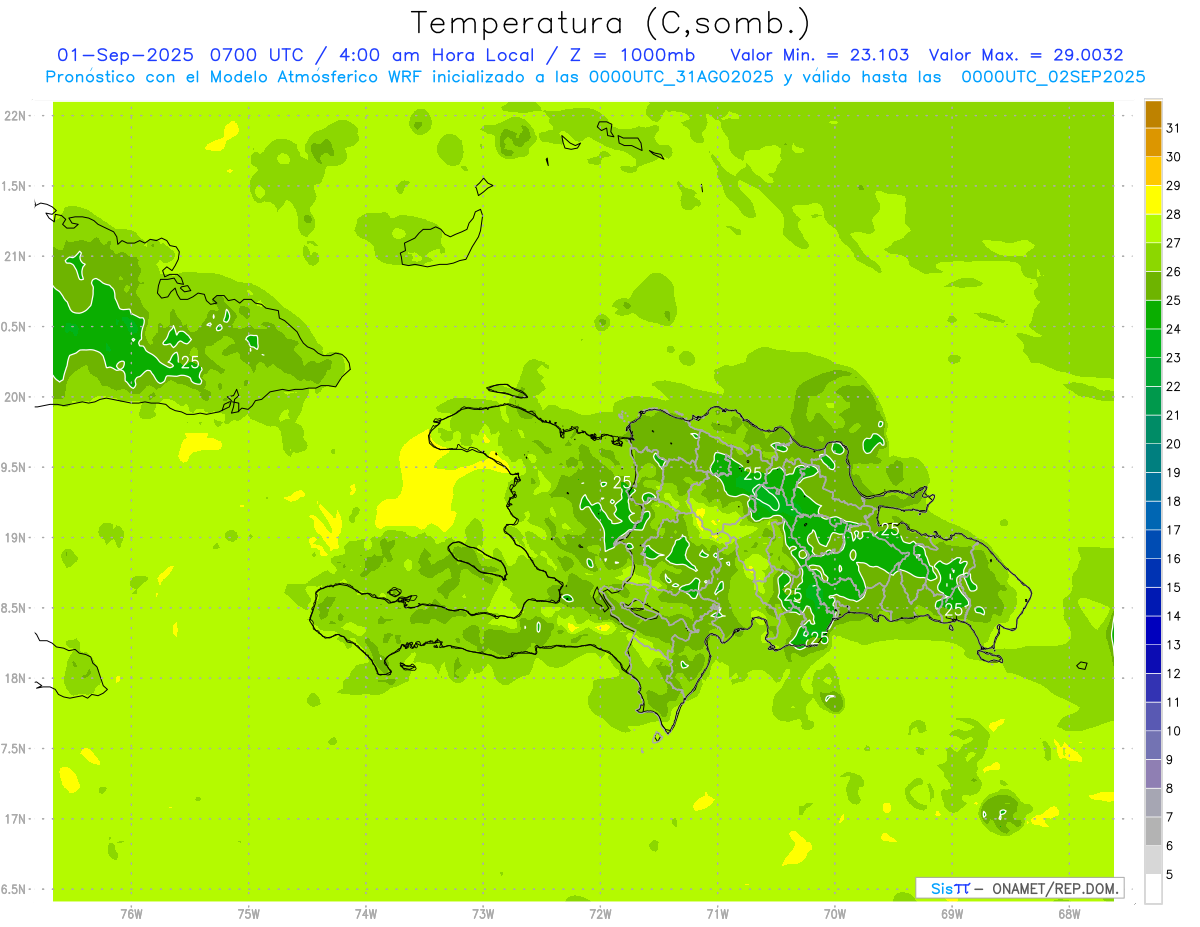Select the date text "01-Sep-2025"
This screenshot has height=927, width=1200.
(x=126, y=55)
